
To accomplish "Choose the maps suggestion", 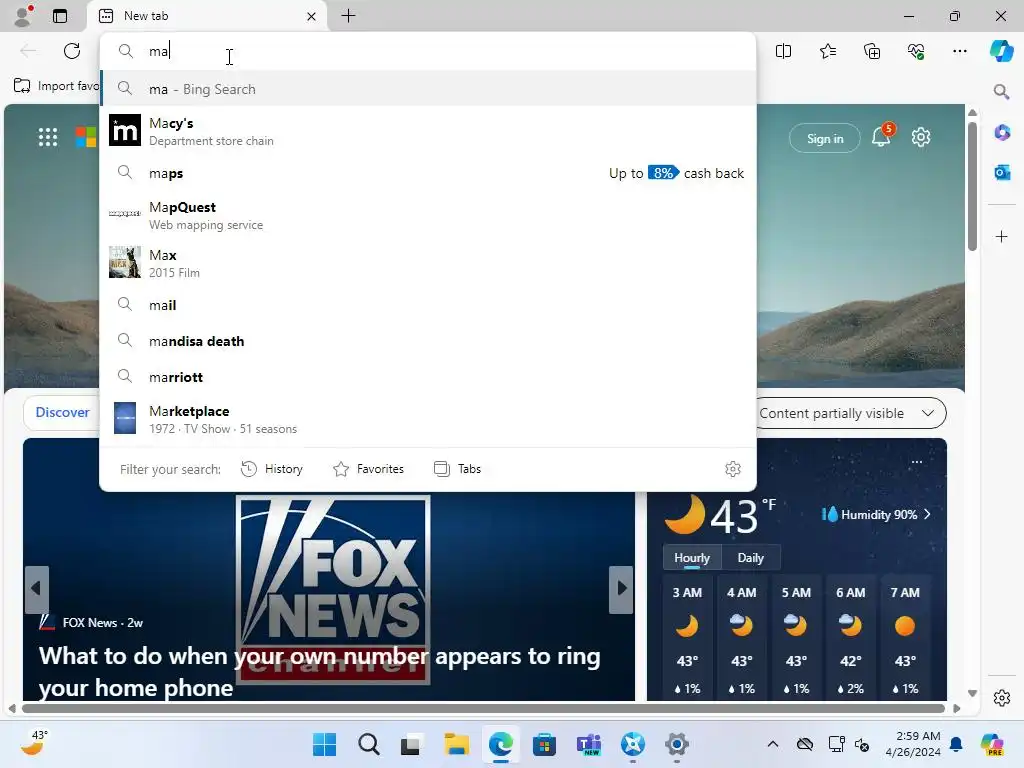I will point(428,173).
